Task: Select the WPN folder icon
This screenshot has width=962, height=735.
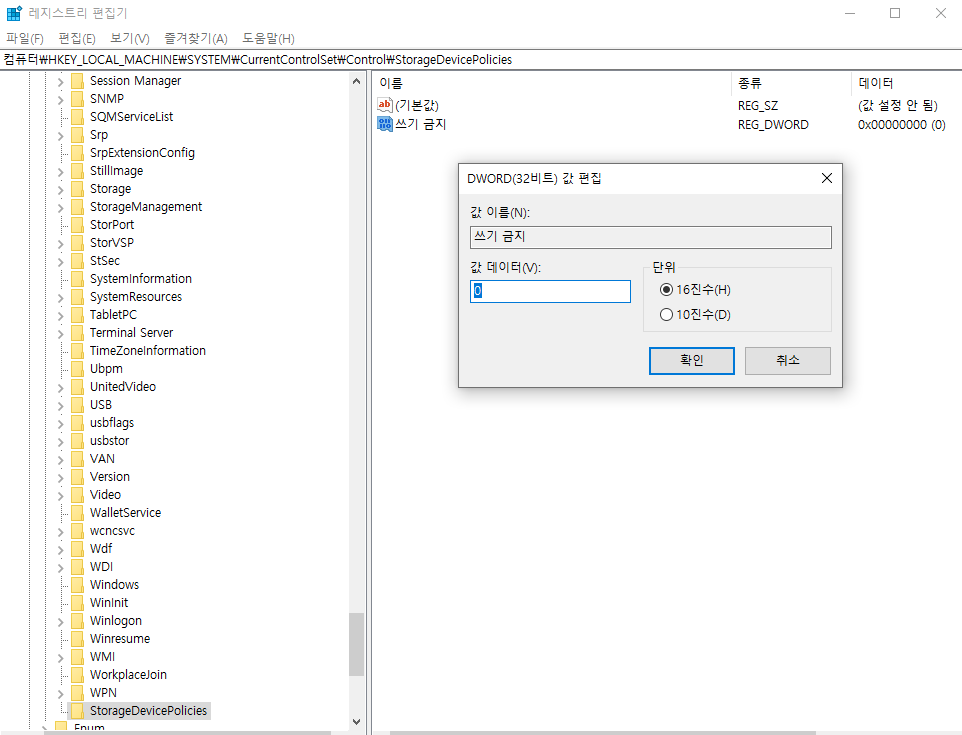Action: point(77,693)
